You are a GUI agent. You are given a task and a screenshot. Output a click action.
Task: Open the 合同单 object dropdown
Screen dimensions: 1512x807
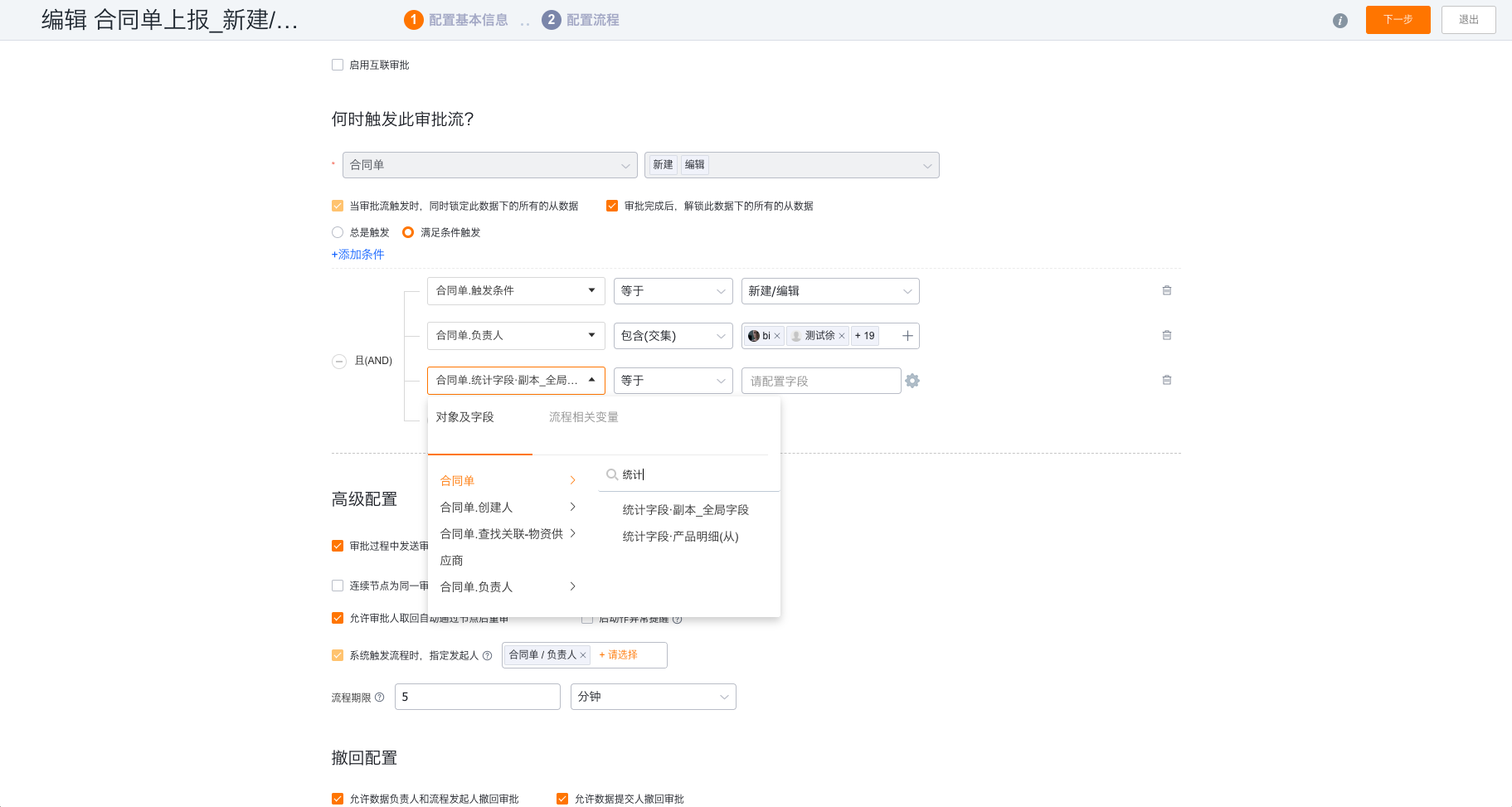(489, 165)
